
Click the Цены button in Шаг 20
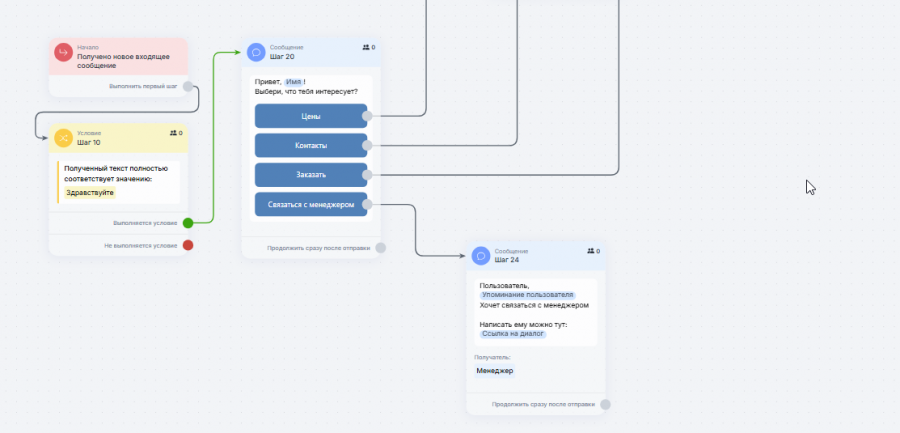point(311,116)
